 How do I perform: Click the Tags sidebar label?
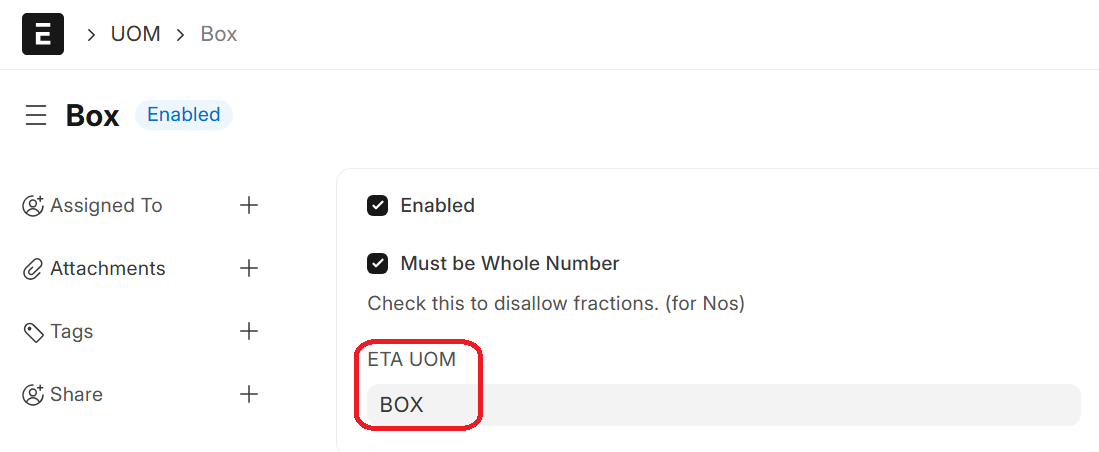[72, 332]
